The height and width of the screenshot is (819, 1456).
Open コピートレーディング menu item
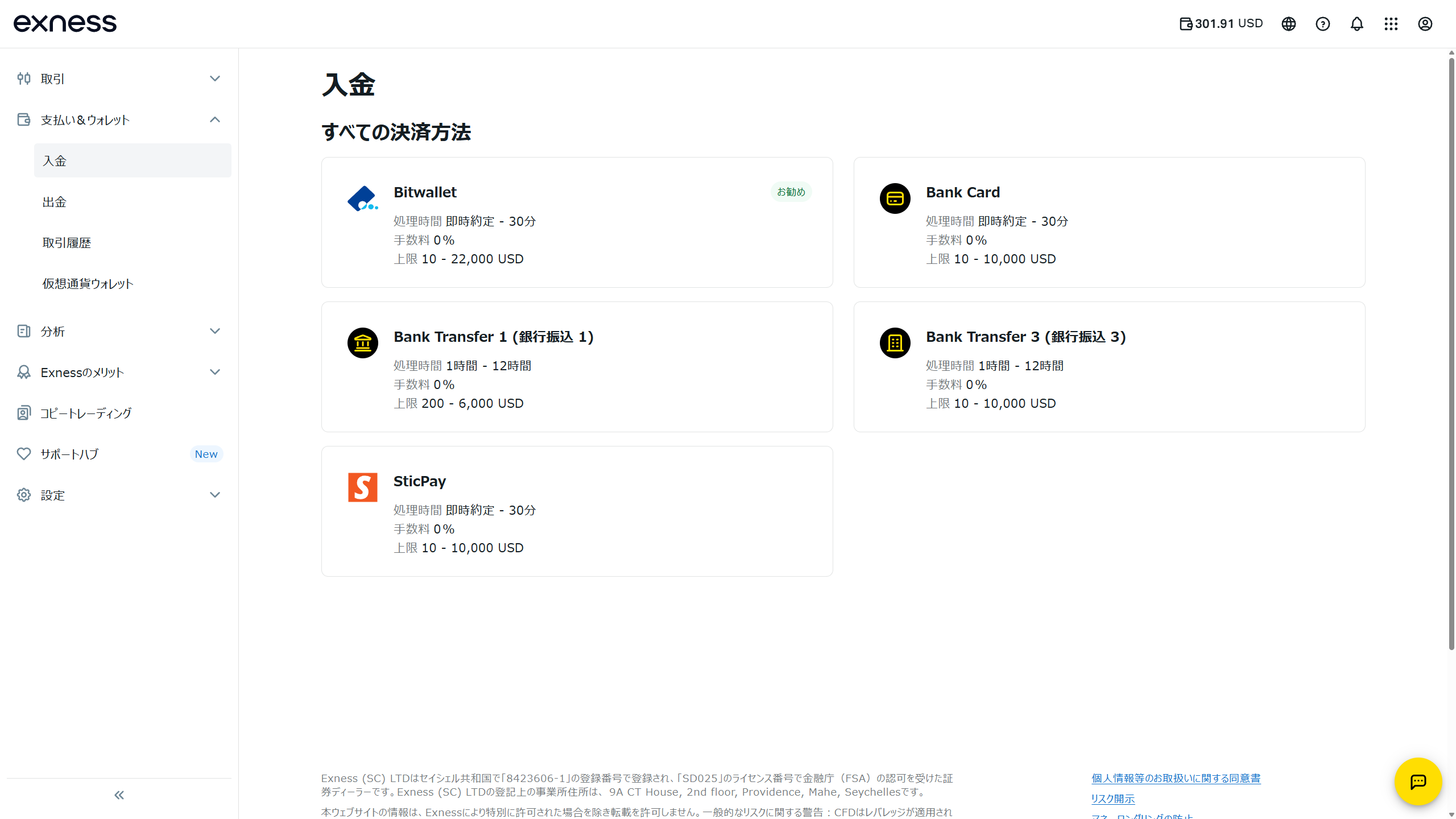pos(119,413)
